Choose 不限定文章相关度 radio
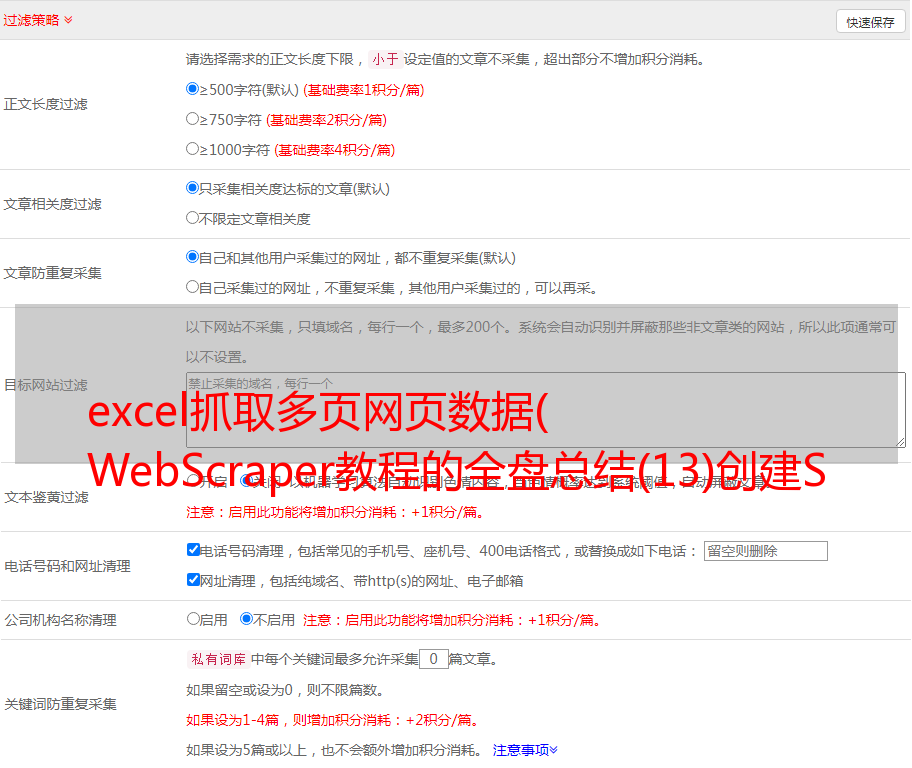Image resolution: width=912 pixels, height=768 pixels. 192,218
